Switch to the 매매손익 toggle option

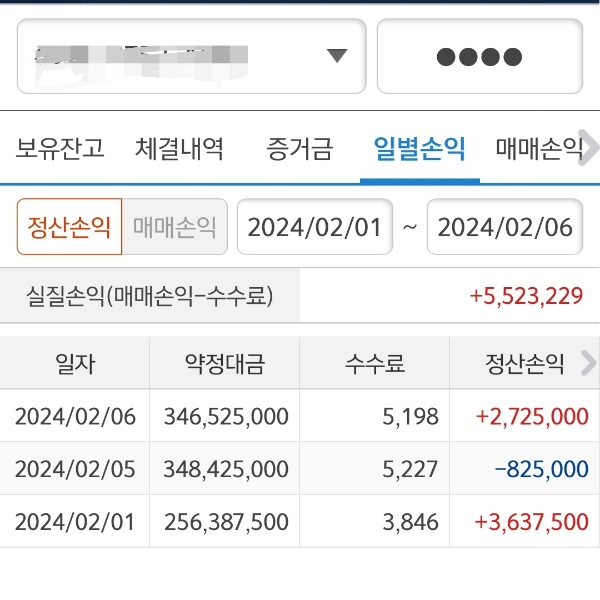coord(175,227)
